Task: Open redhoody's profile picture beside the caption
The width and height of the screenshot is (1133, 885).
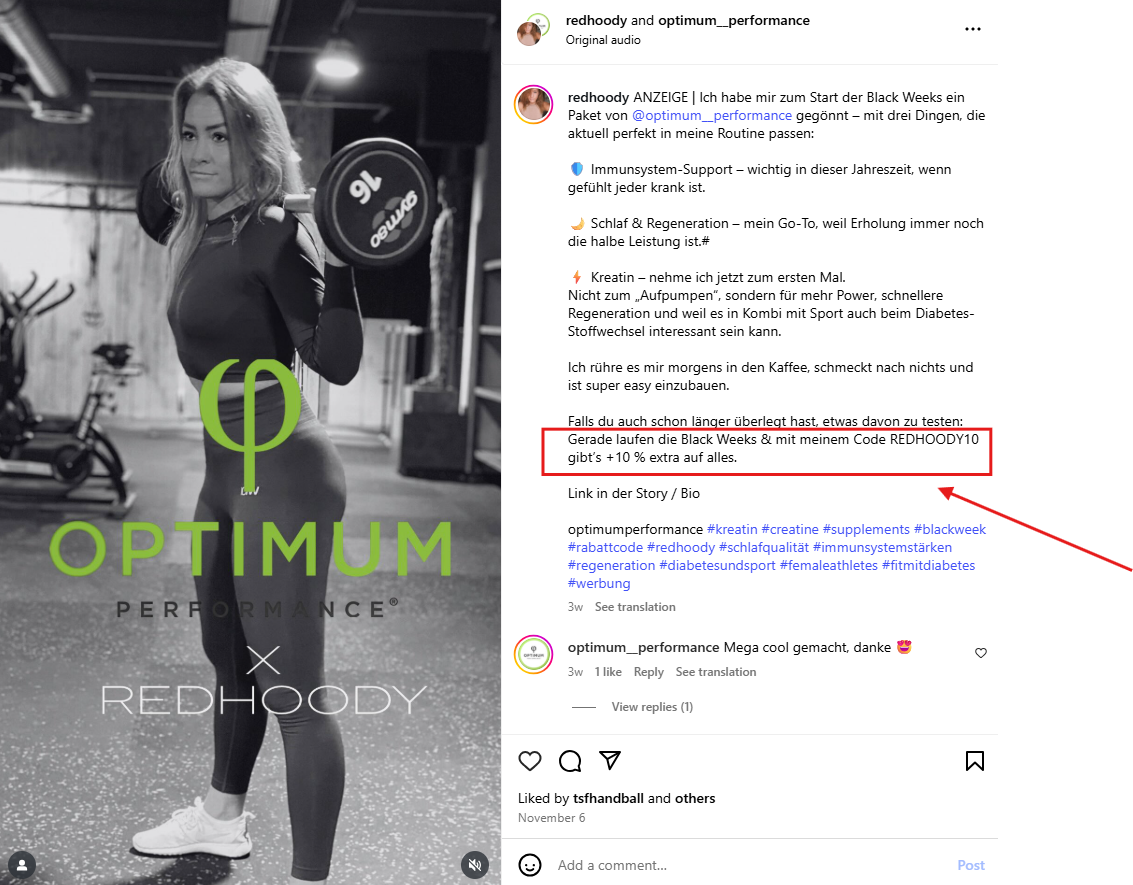Action: click(533, 105)
